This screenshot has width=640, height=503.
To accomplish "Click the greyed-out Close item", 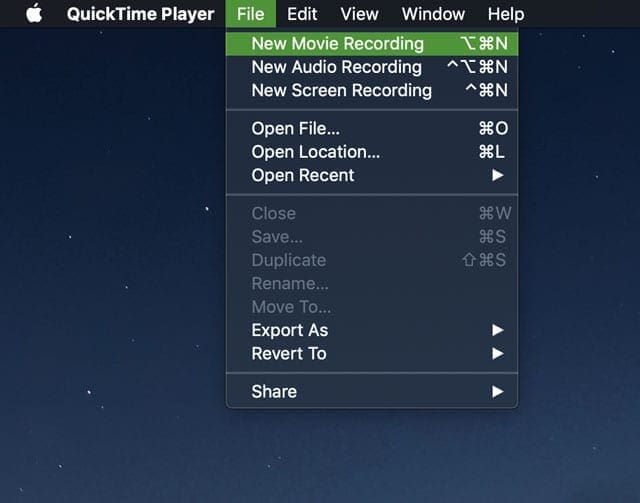I will coord(372,214).
